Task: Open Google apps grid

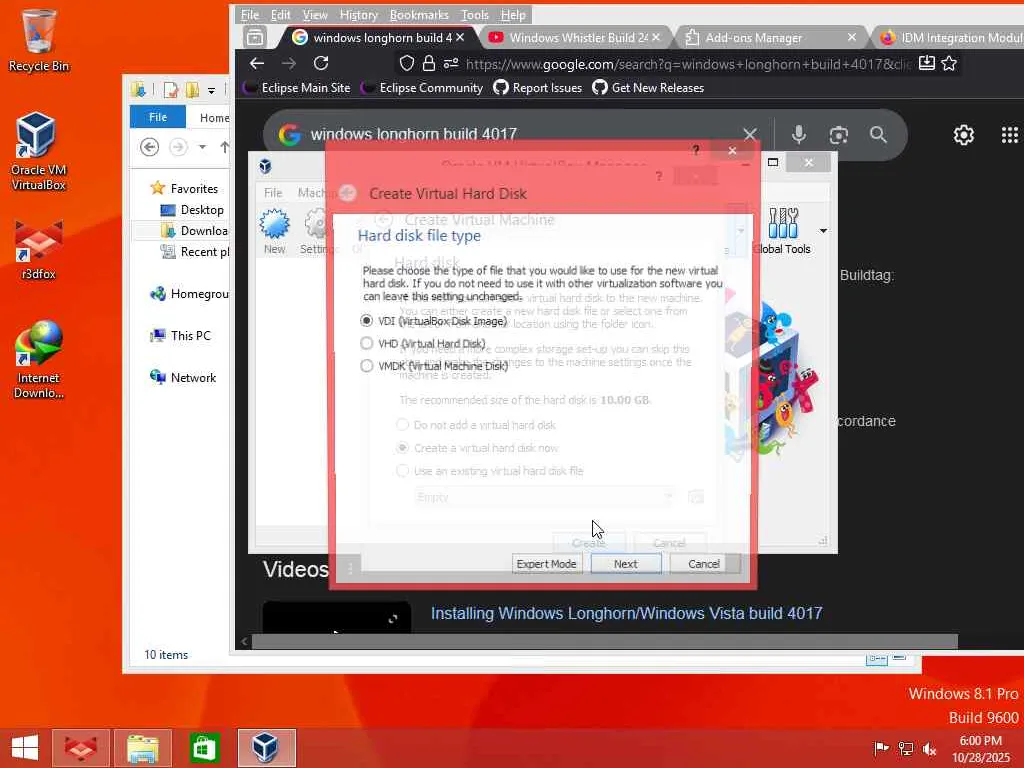Action: (1010, 135)
